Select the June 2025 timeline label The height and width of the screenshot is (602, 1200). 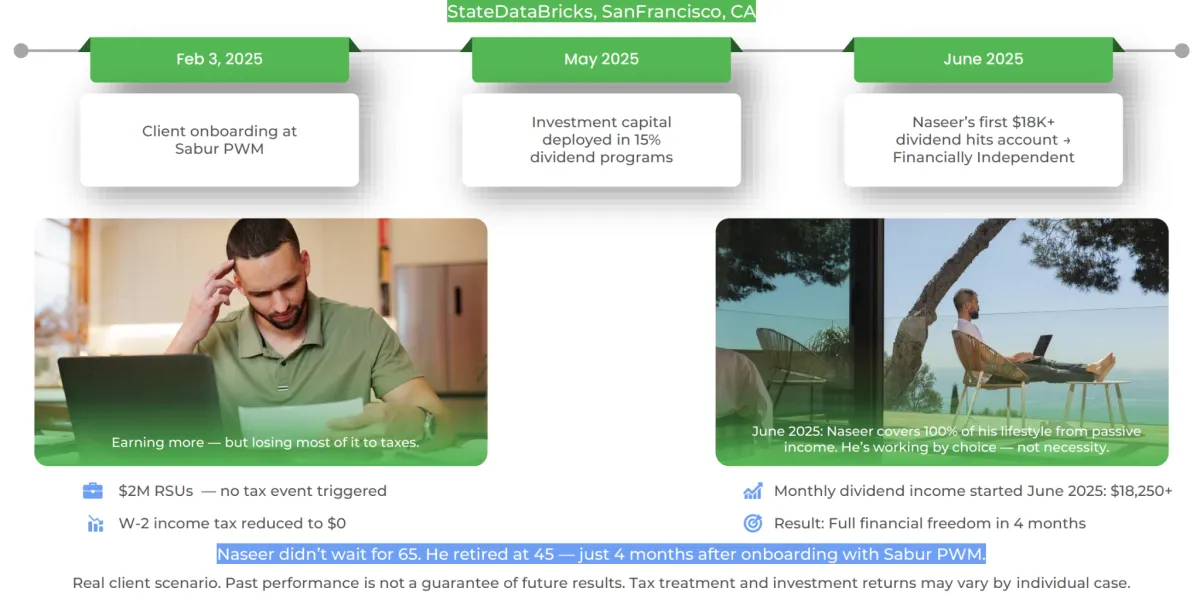[983, 59]
